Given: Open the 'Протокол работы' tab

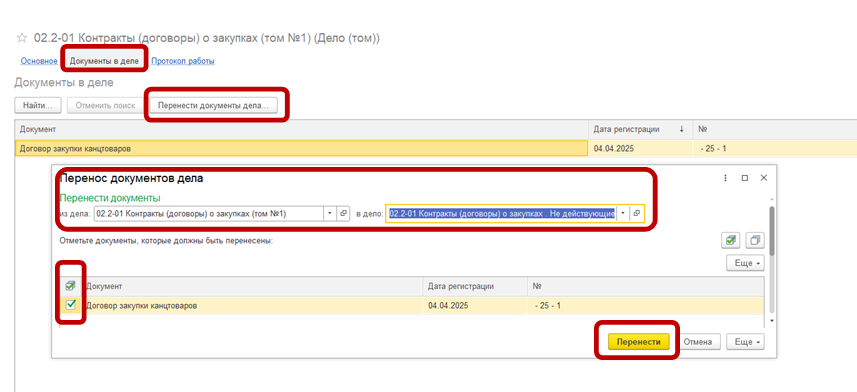Looking at the screenshot, I should pyautogui.click(x=183, y=61).
